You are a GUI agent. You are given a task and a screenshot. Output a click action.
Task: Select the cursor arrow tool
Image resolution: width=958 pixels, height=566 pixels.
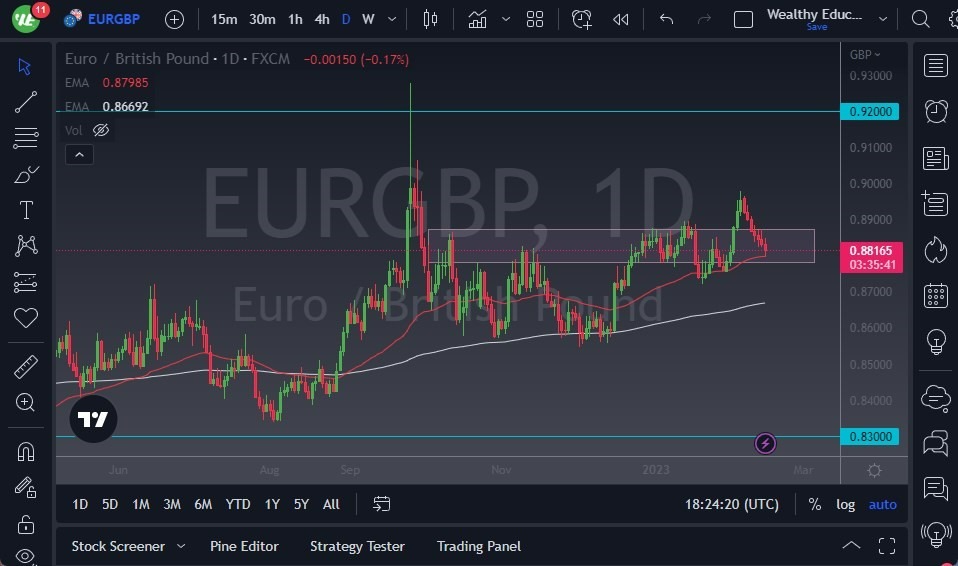[x=24, y=66]
